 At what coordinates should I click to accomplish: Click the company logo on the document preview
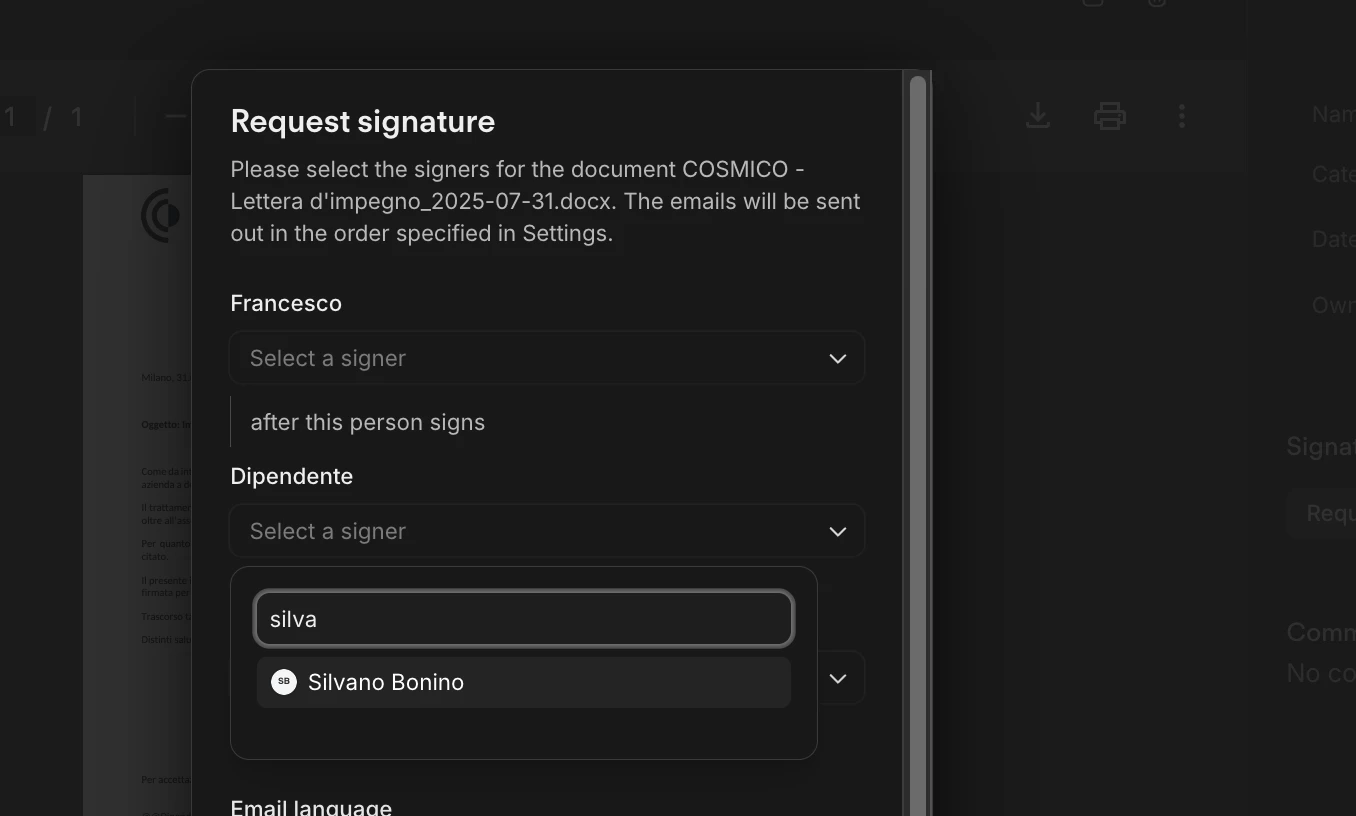[160, 215]
